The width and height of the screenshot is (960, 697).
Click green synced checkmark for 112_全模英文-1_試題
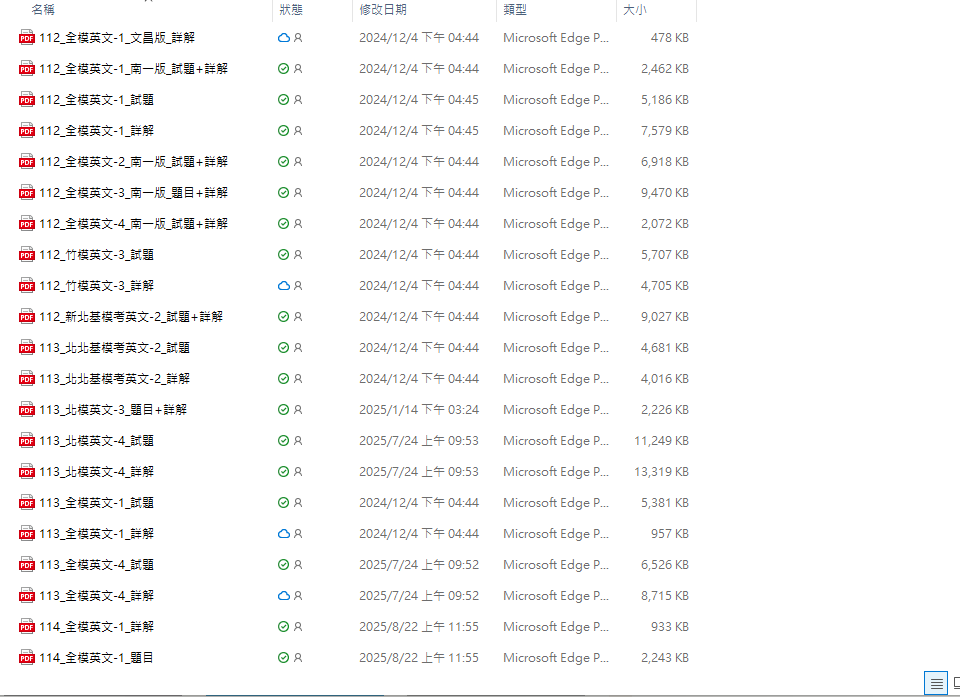click(x=283, y=100)
